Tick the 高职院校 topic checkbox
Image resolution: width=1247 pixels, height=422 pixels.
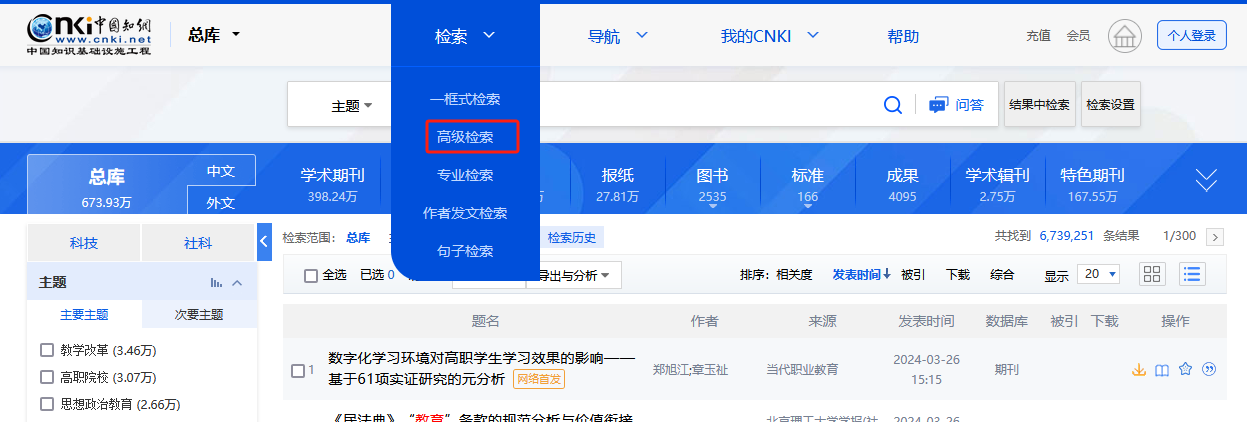click(46, 377)
